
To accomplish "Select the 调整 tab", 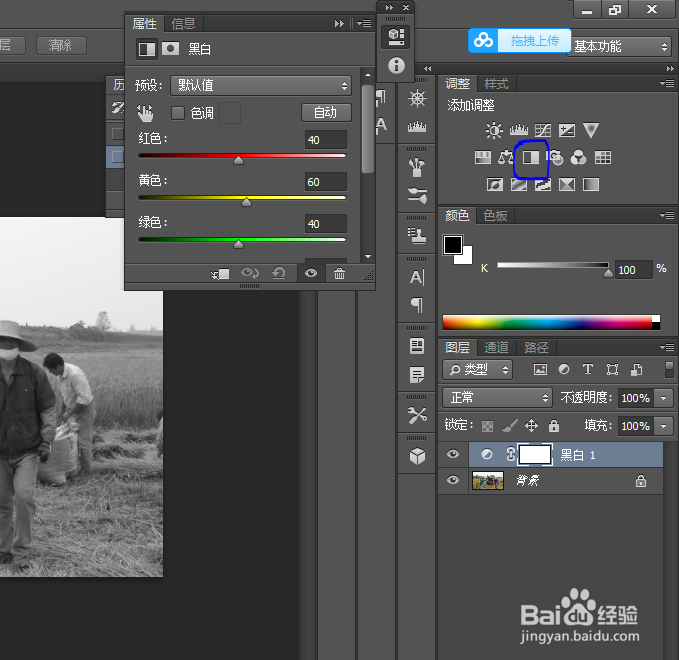I will pos(458,83).
